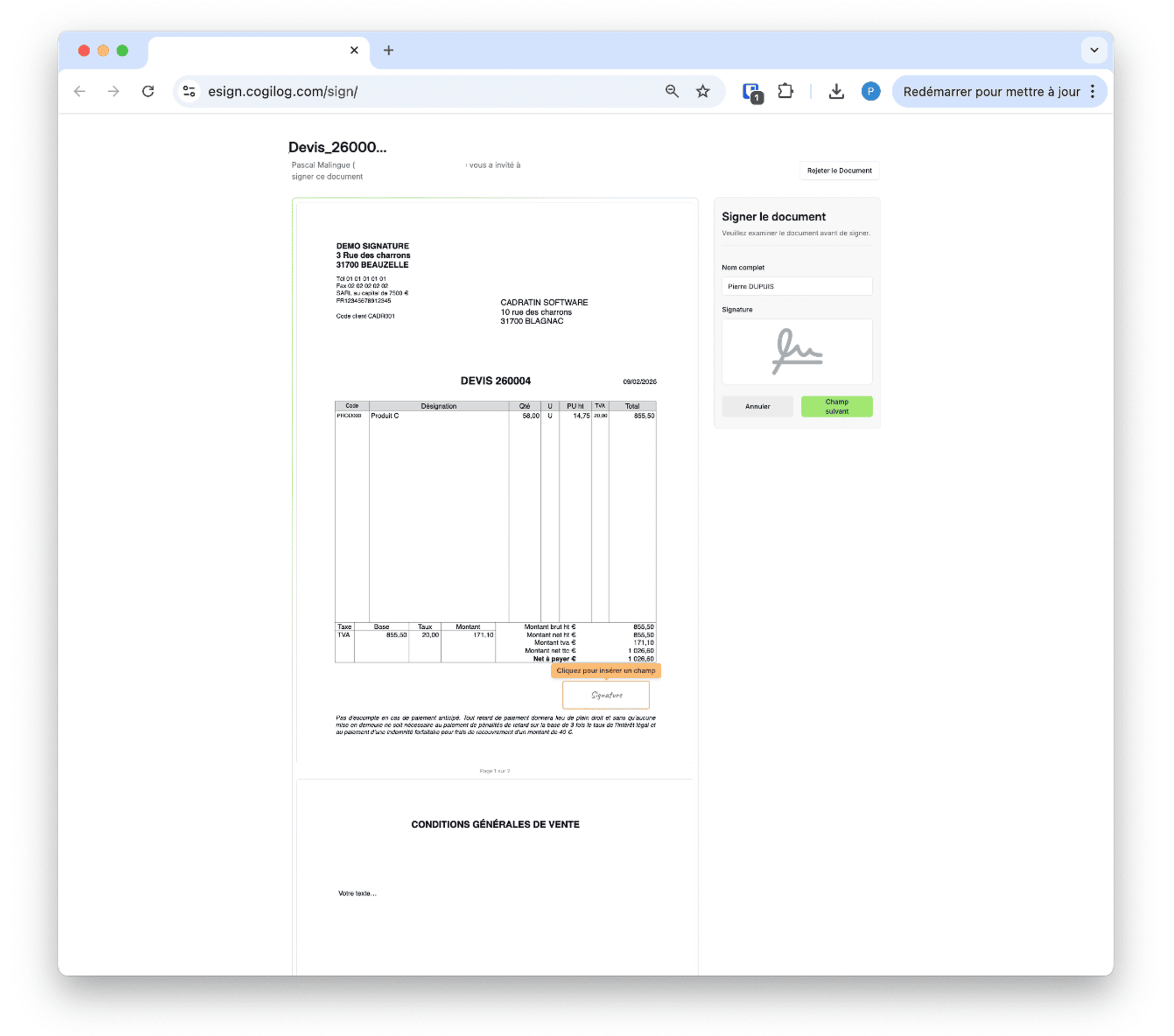
Task: Click the Annuler button
Action: pyautogui.click(x=757, y=406)
